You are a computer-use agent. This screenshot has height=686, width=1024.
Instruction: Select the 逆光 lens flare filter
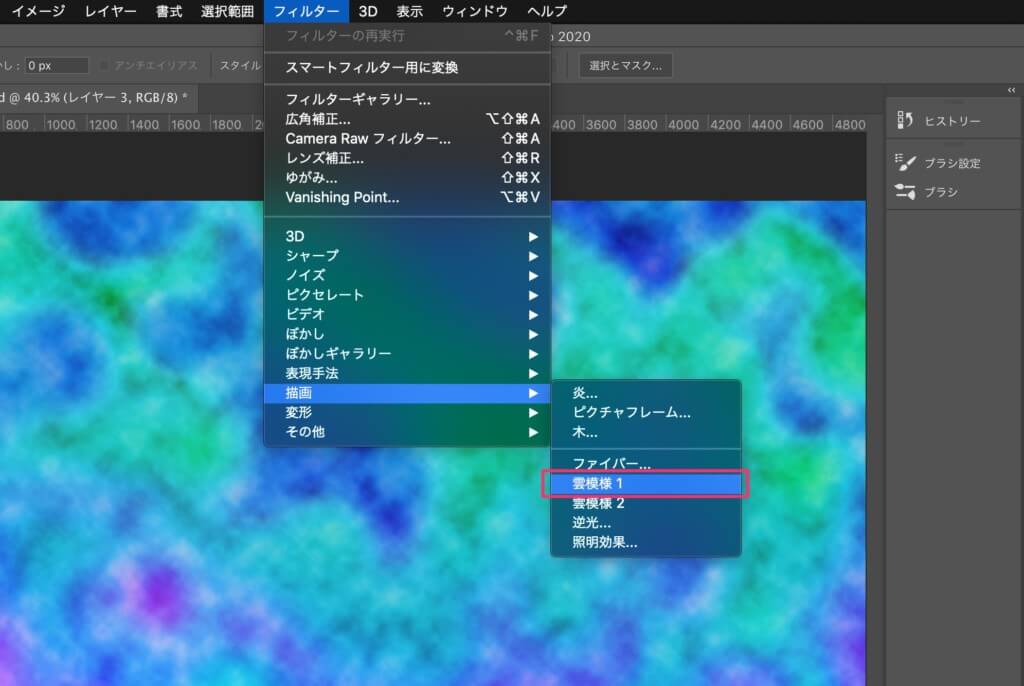(x=591, y=523)
